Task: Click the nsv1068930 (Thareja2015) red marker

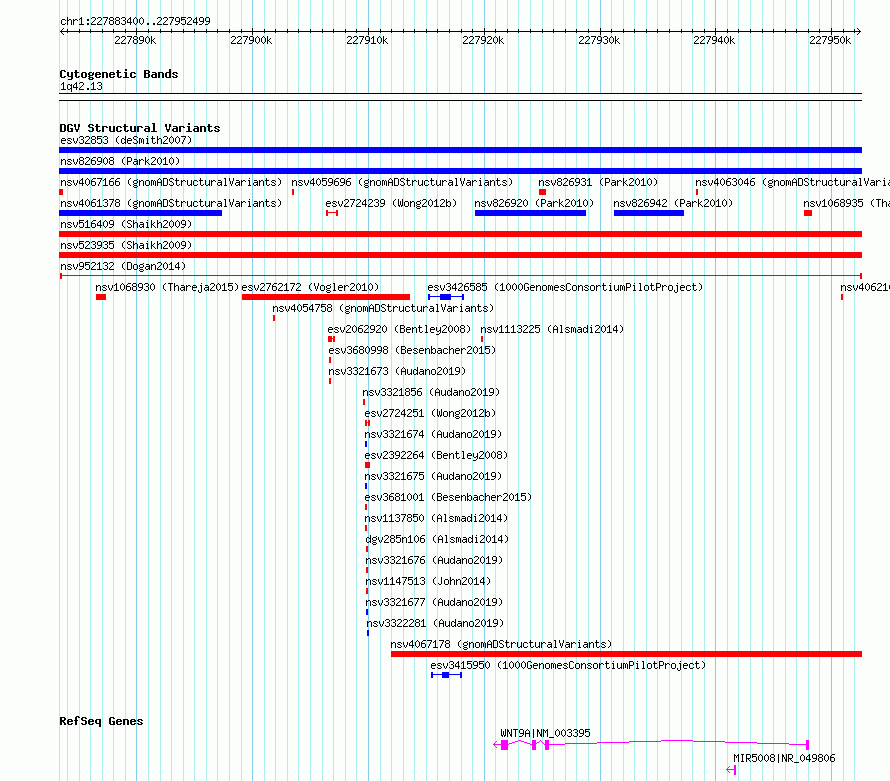Action: tap(101, 297)
